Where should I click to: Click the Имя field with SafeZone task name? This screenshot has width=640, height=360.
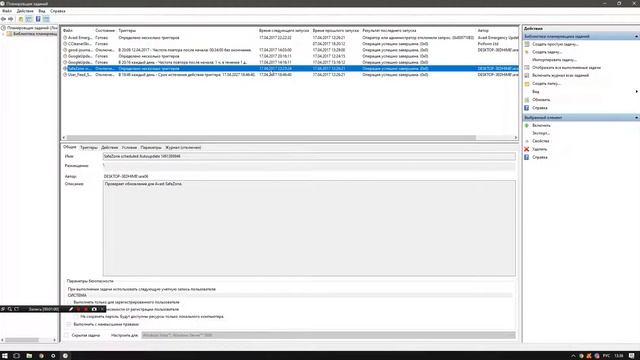pos(309,156)
